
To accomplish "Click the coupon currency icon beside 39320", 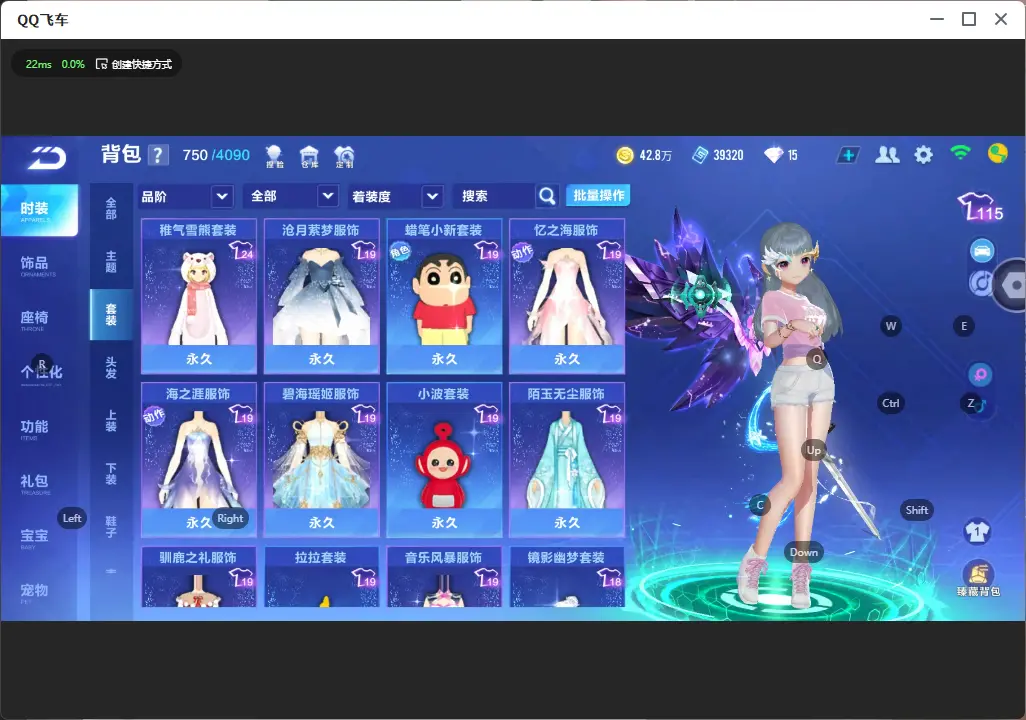I will click(x=700, y=155).
